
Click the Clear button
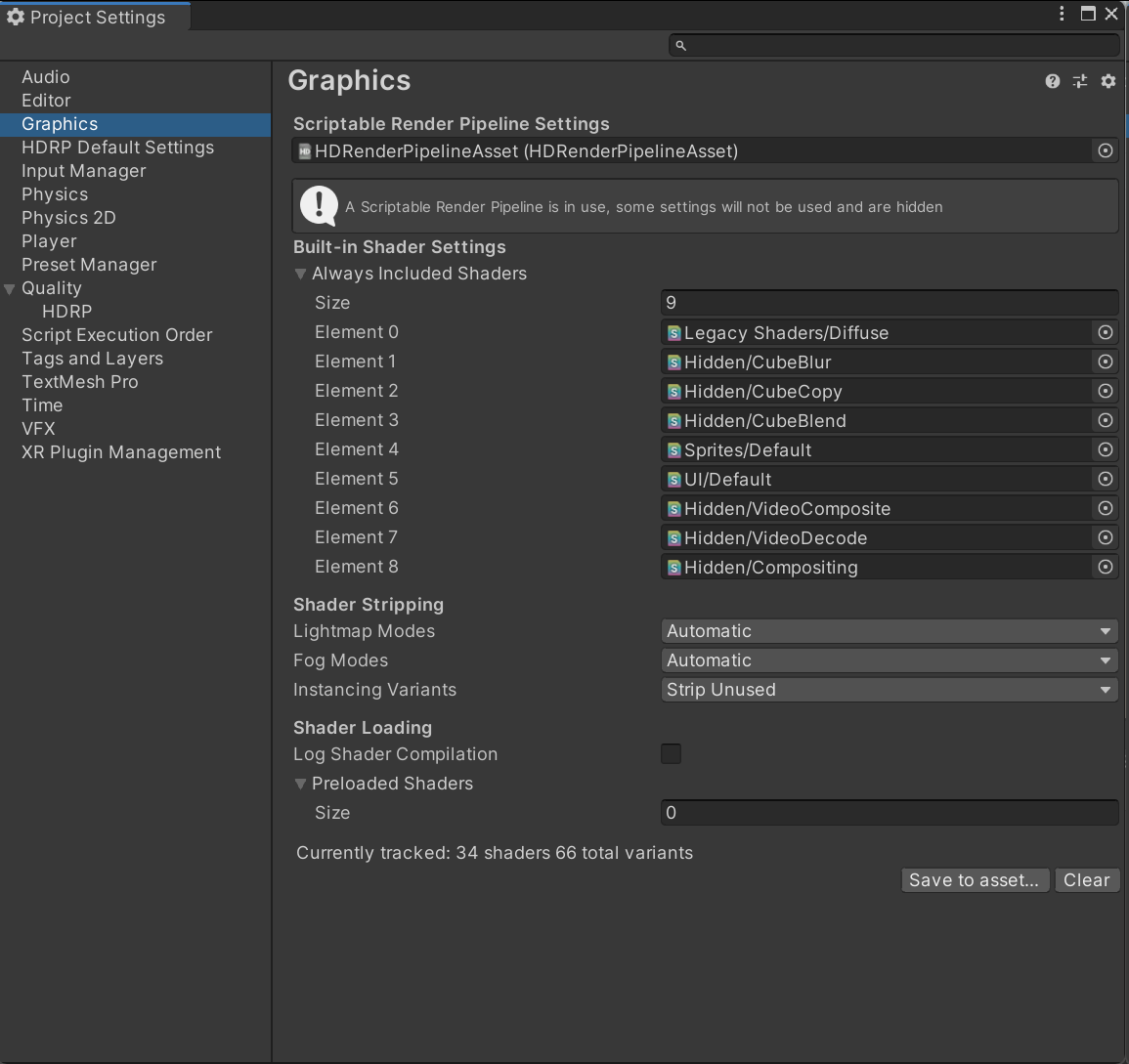[1087, 880]
